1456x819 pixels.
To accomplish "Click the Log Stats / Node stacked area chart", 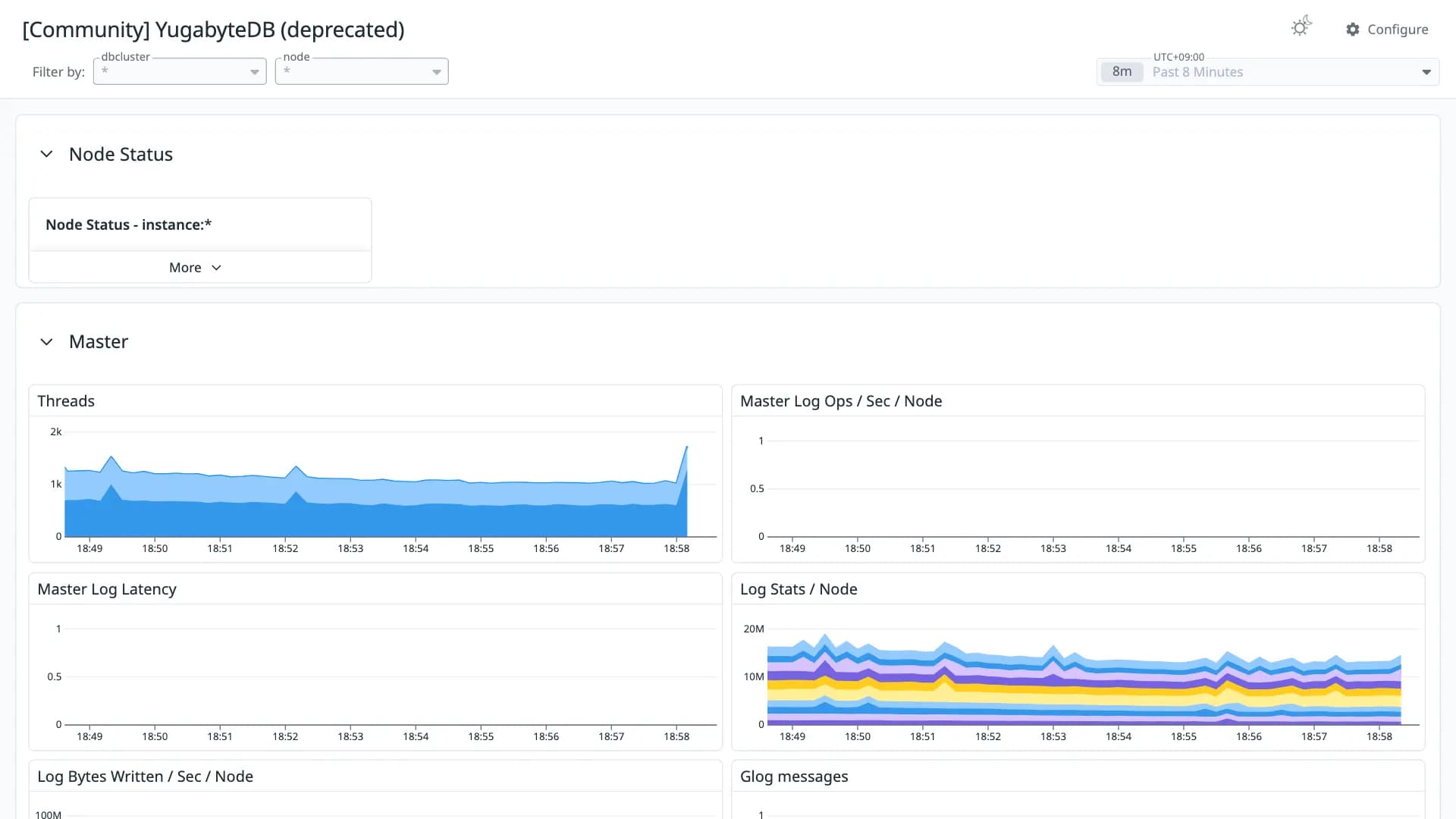I will (x=1084, y=679).
